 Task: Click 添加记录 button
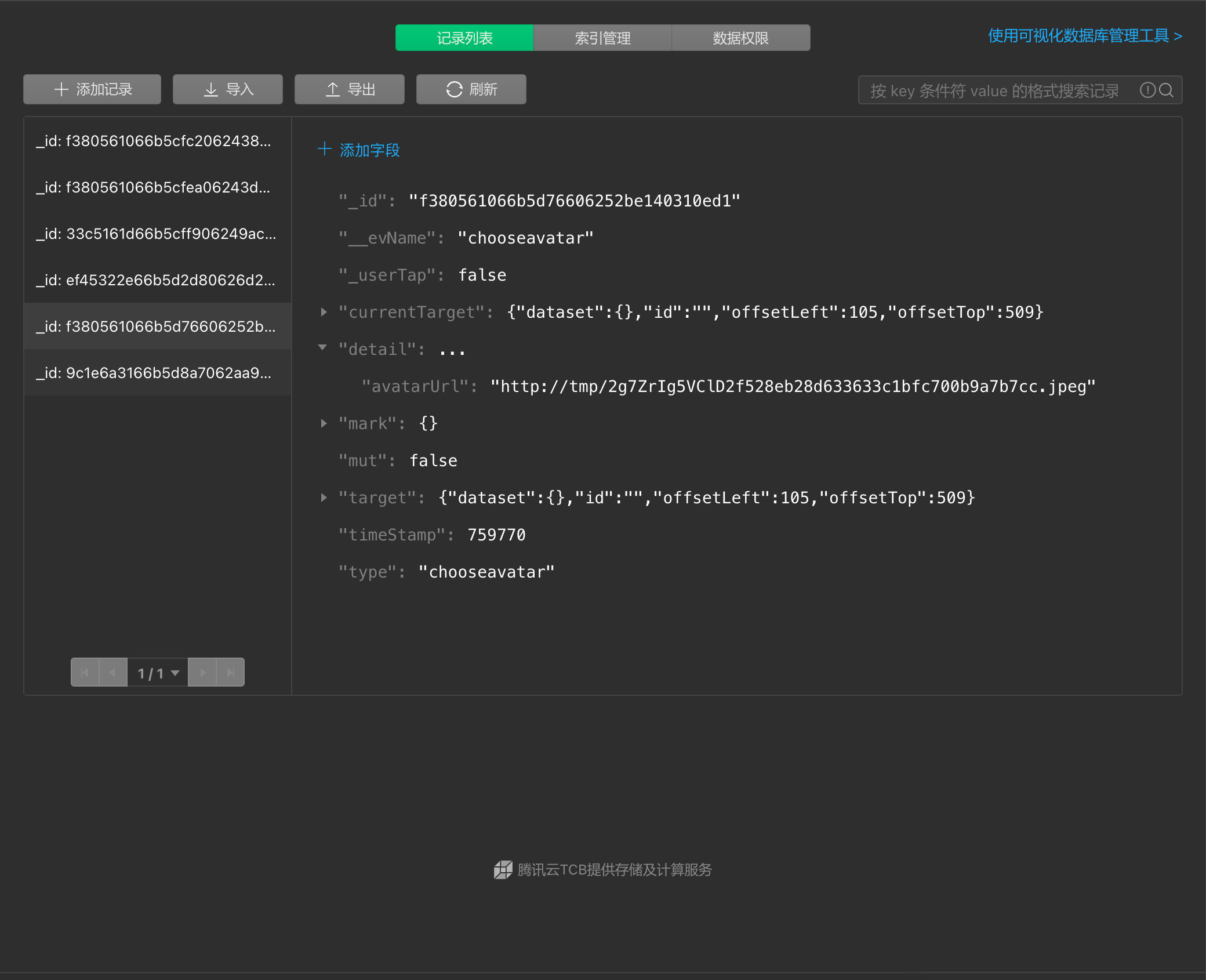point(92,89)
